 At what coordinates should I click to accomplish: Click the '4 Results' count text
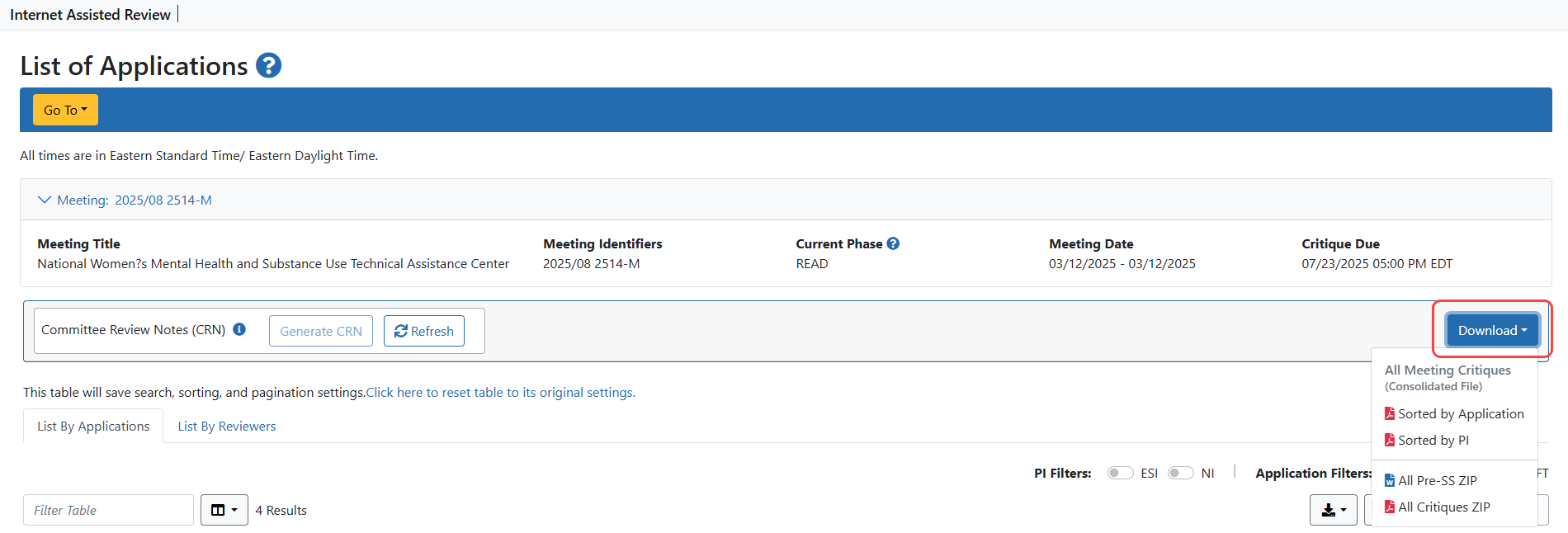[281, 510]
